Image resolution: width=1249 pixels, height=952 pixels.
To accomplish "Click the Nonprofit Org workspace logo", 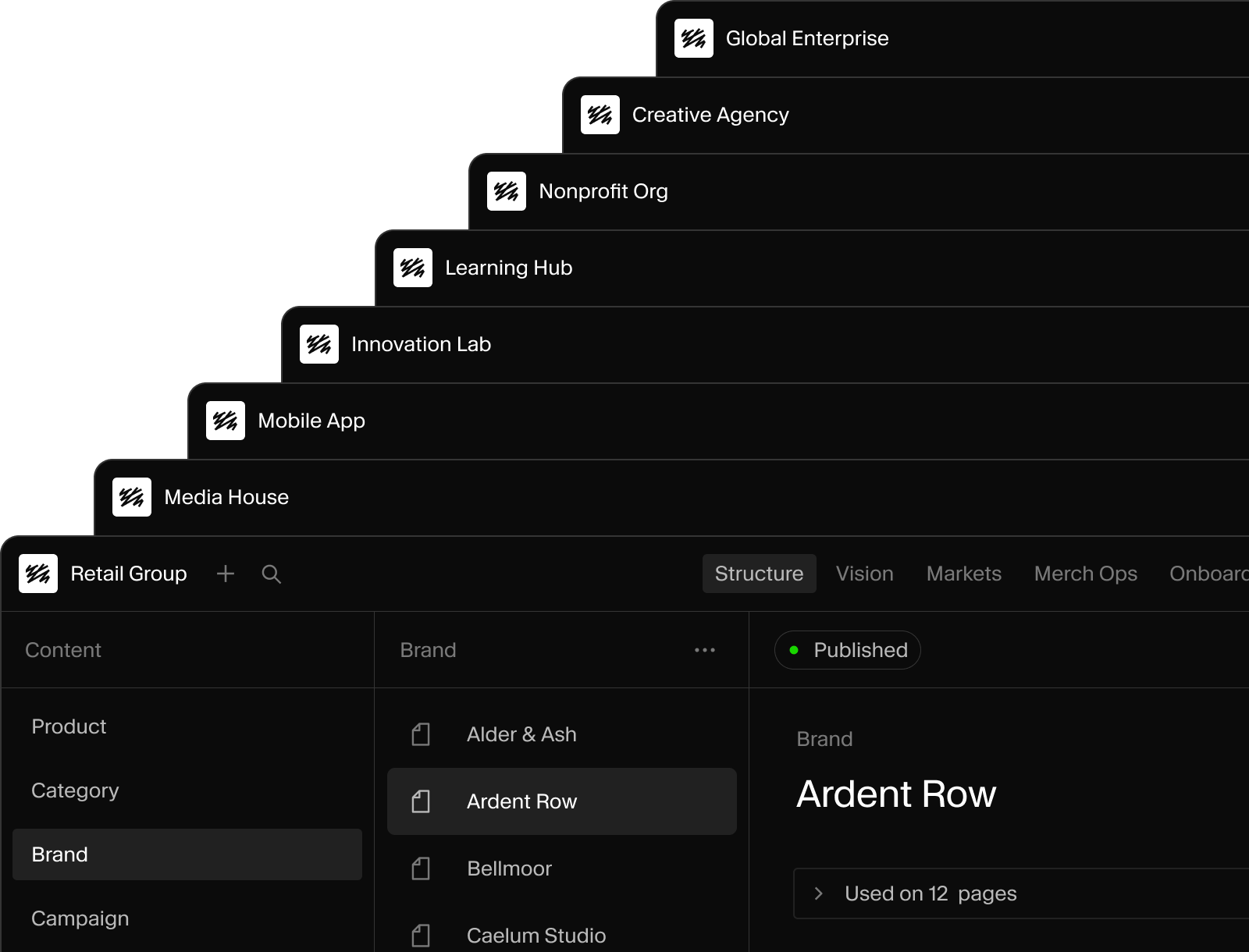I will pyautogui.click(x=507, y=191).
